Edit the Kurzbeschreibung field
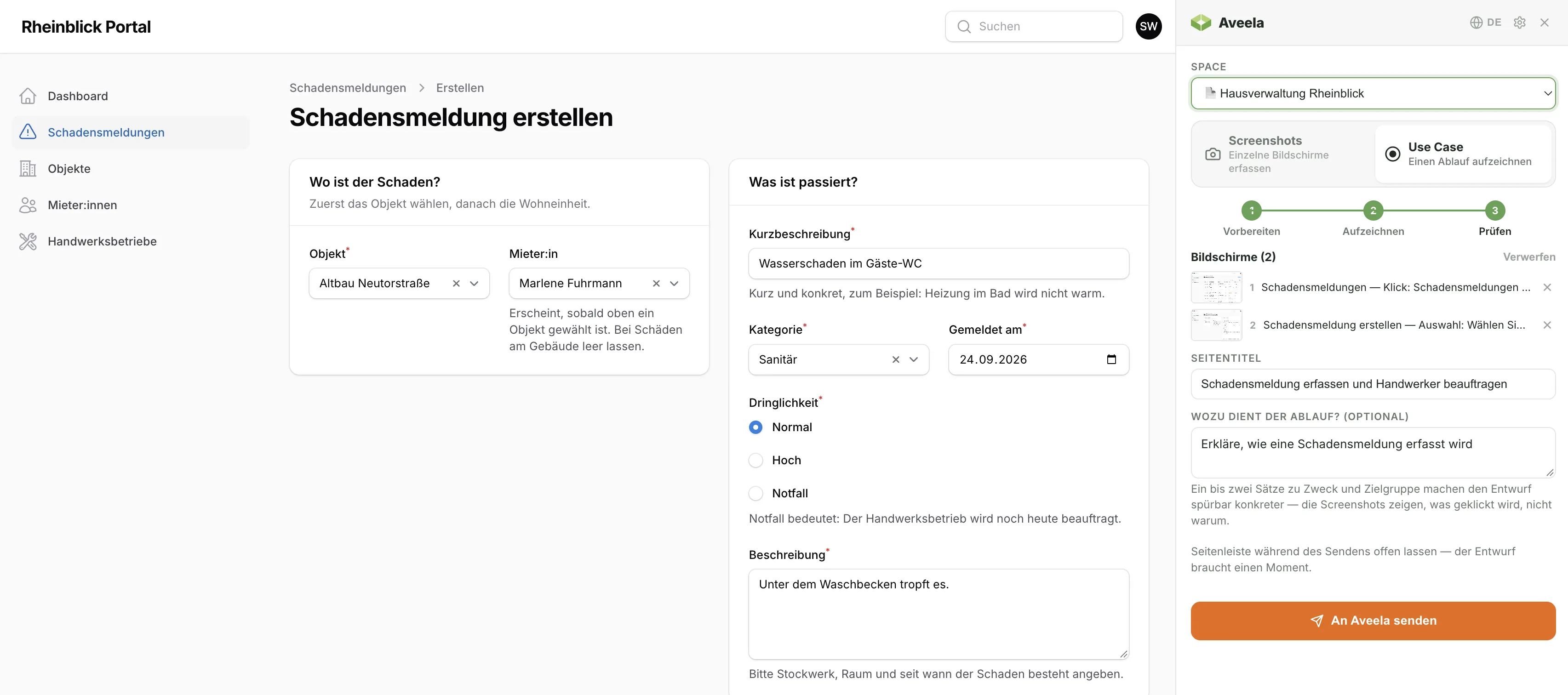This screenshot has width=1568, height=695. tap(938, 263)
